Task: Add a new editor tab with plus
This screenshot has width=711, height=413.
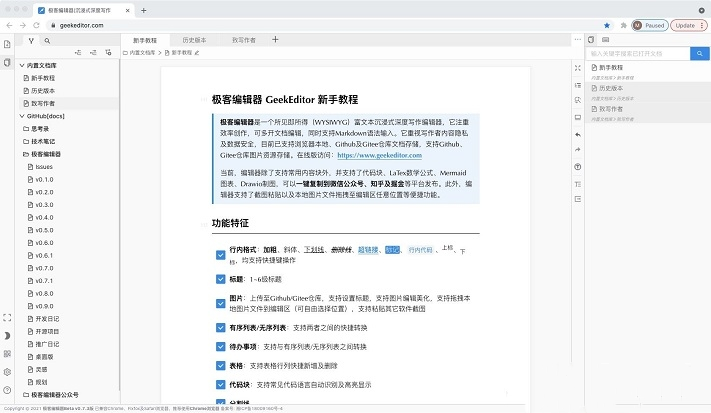Action: [275, 39]
